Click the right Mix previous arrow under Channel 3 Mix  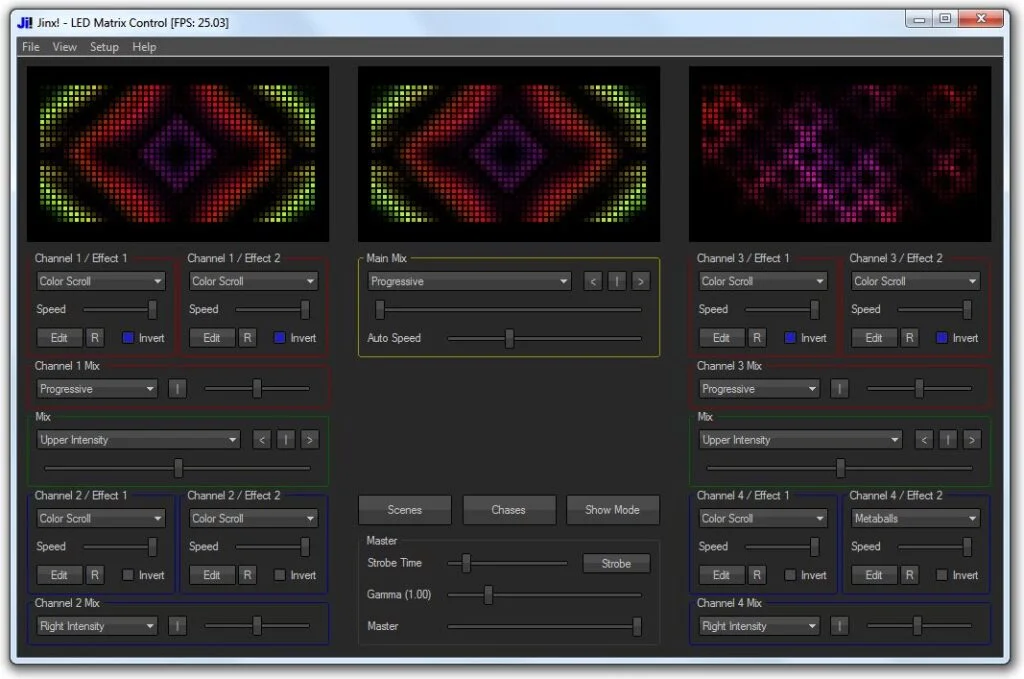tap(924, 440)
